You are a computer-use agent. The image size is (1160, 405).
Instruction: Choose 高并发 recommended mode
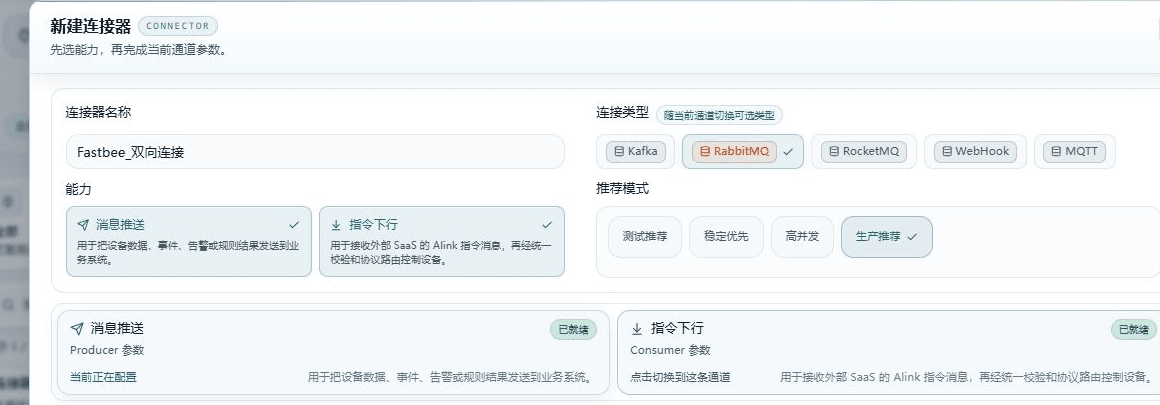[802, 237]
